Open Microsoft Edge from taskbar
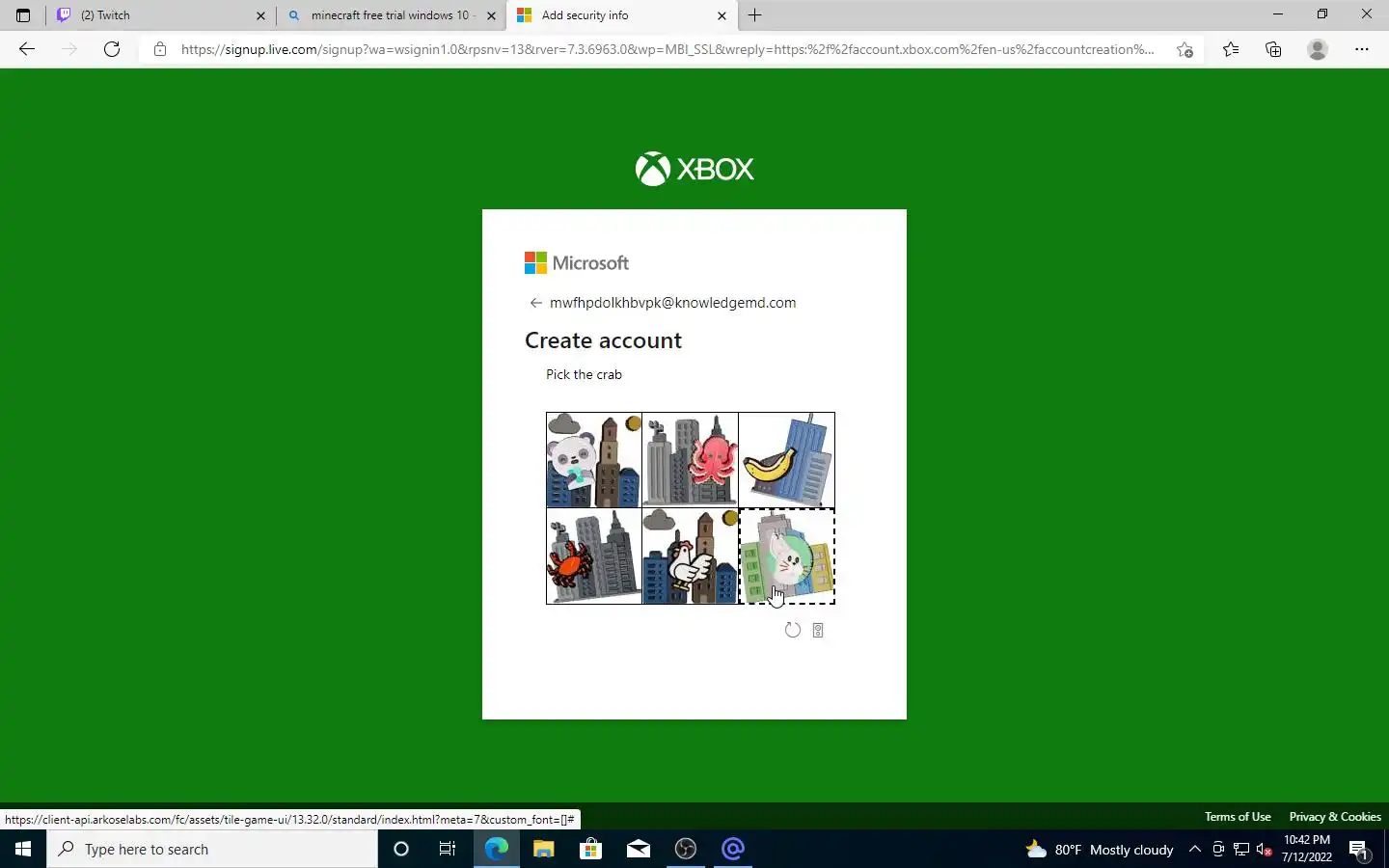 click(497, 849)
